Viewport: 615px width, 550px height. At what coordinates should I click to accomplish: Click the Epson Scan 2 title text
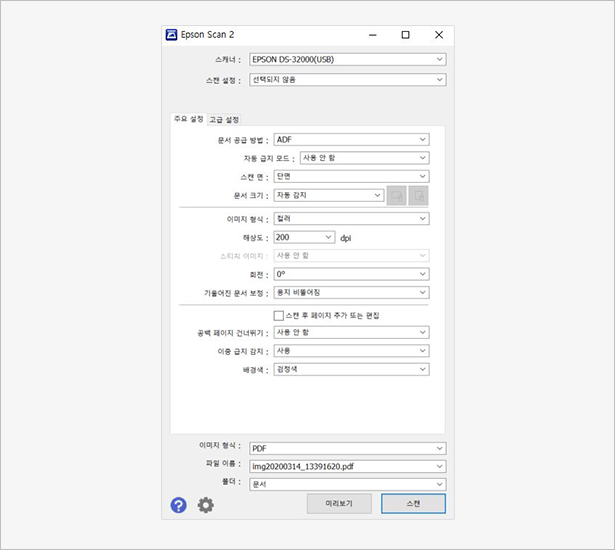[207, 35]
